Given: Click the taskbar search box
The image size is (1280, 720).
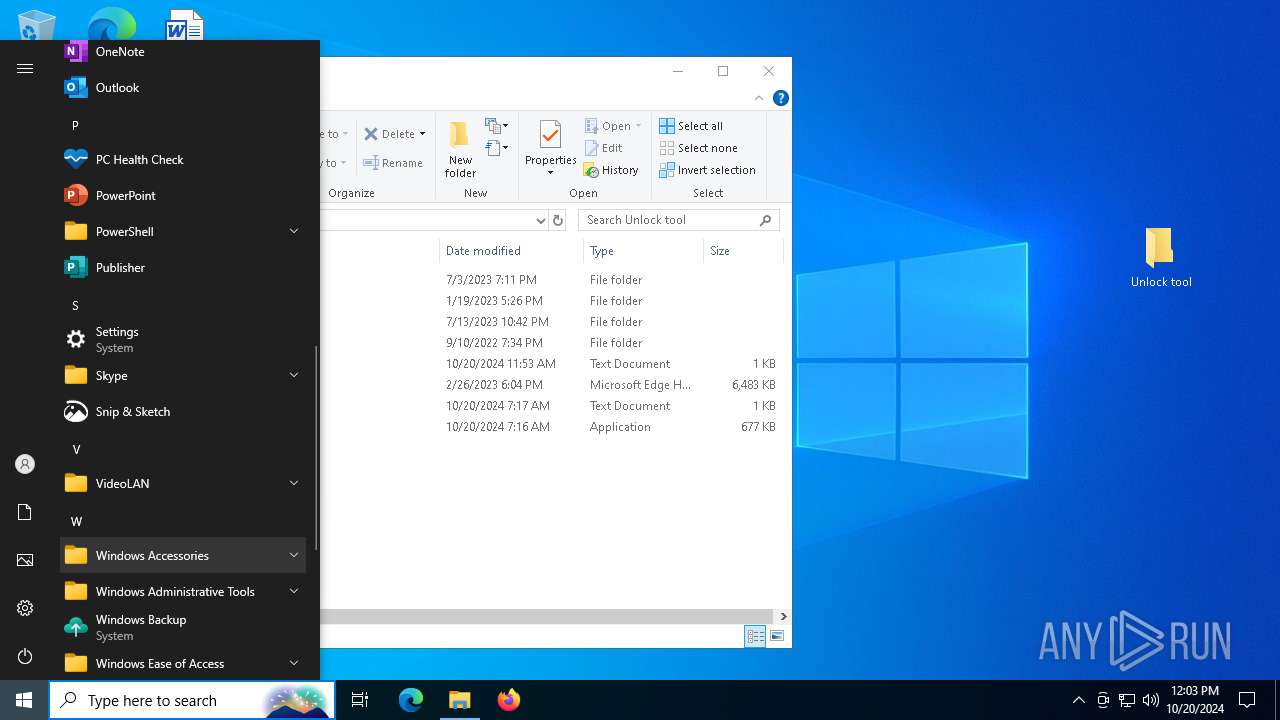Looking at the screenshot, I should [190, 700].
